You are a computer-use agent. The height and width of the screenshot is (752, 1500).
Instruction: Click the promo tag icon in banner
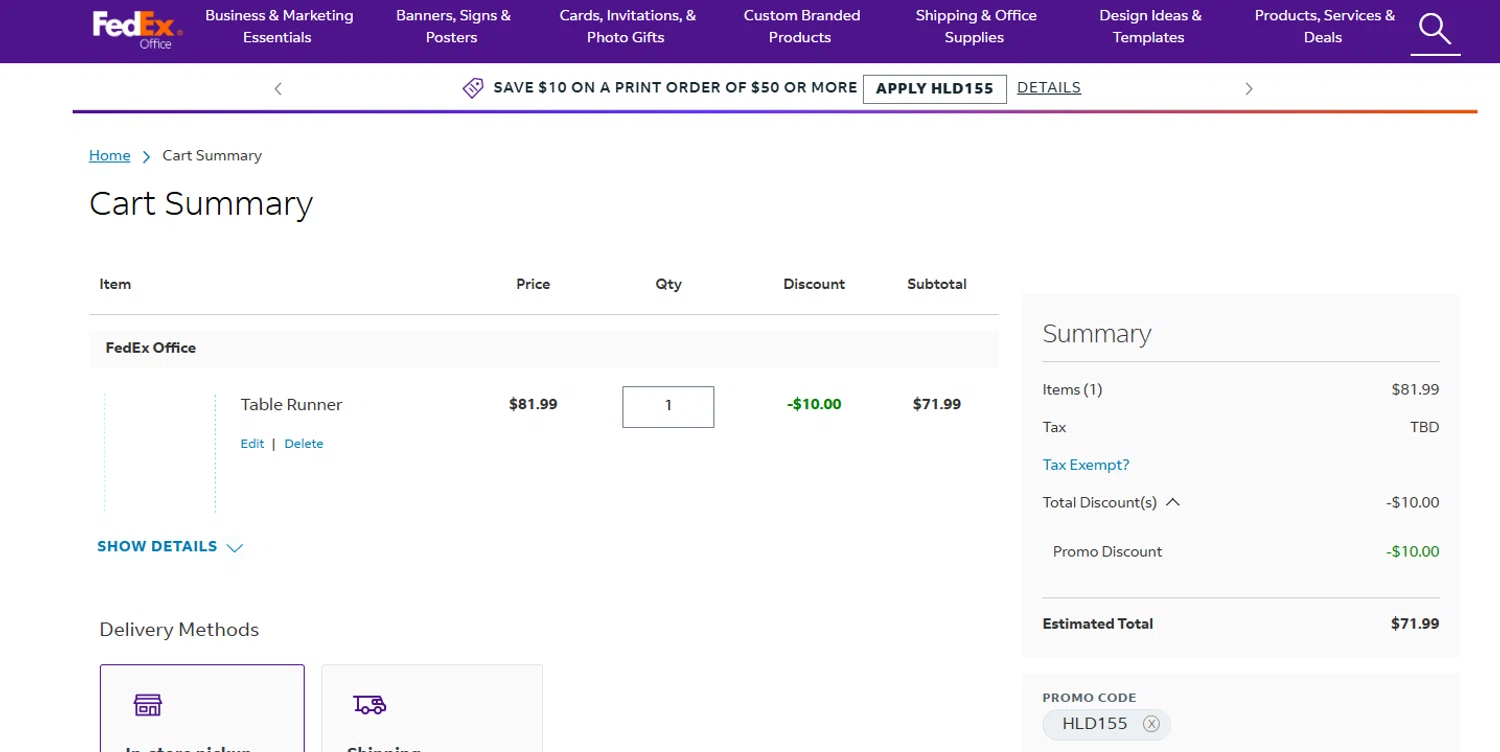click(473, 88)
